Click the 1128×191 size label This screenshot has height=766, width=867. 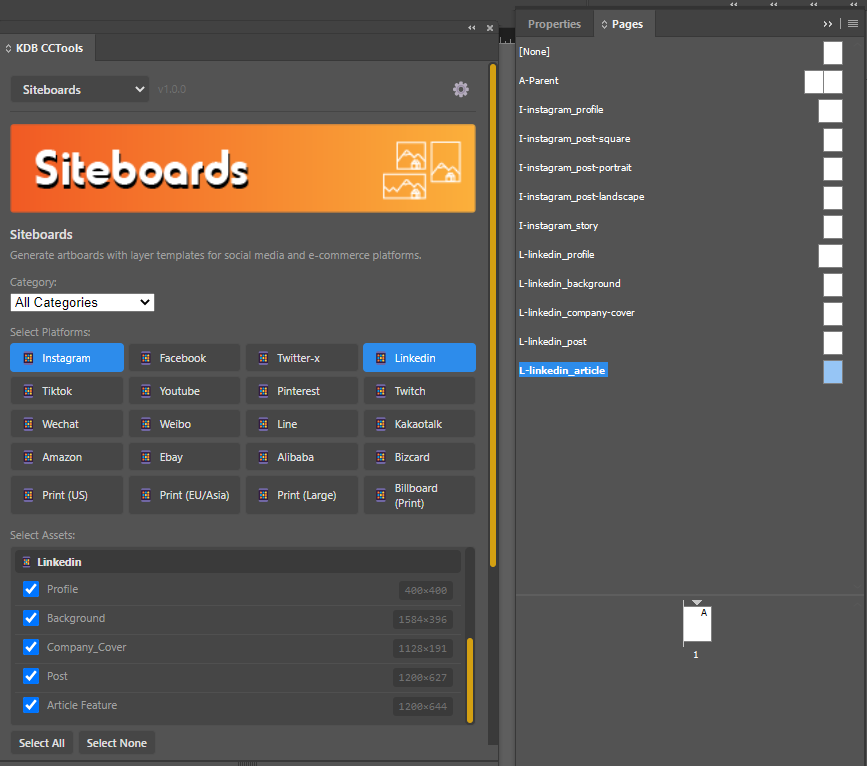(x=422, y=648)
